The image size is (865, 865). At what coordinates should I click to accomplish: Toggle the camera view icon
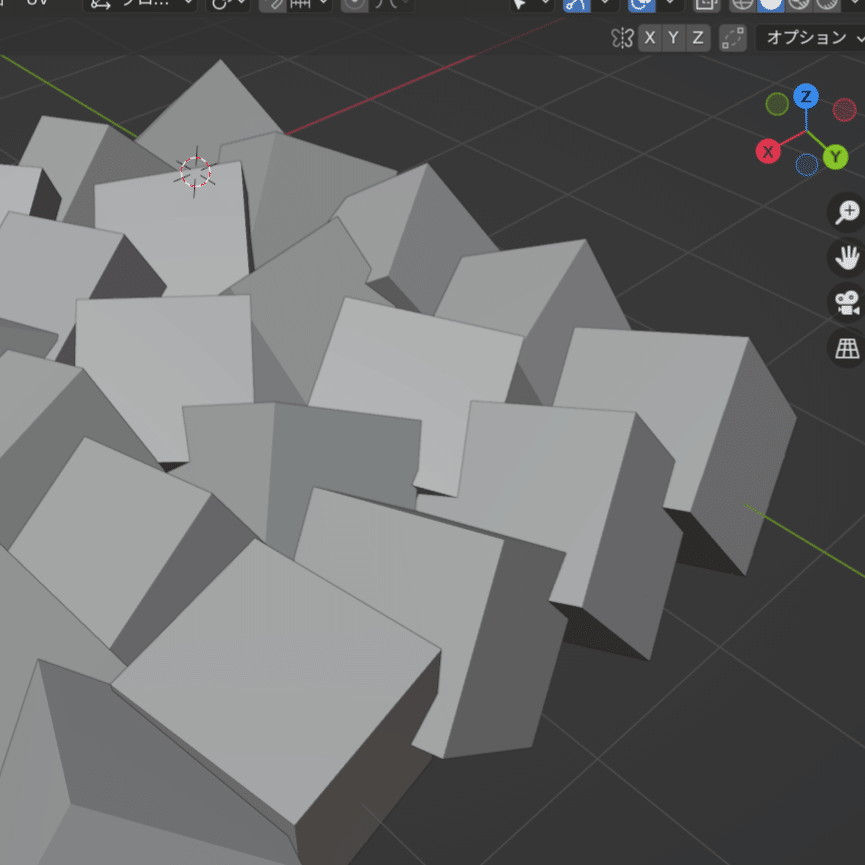(845, 303)
